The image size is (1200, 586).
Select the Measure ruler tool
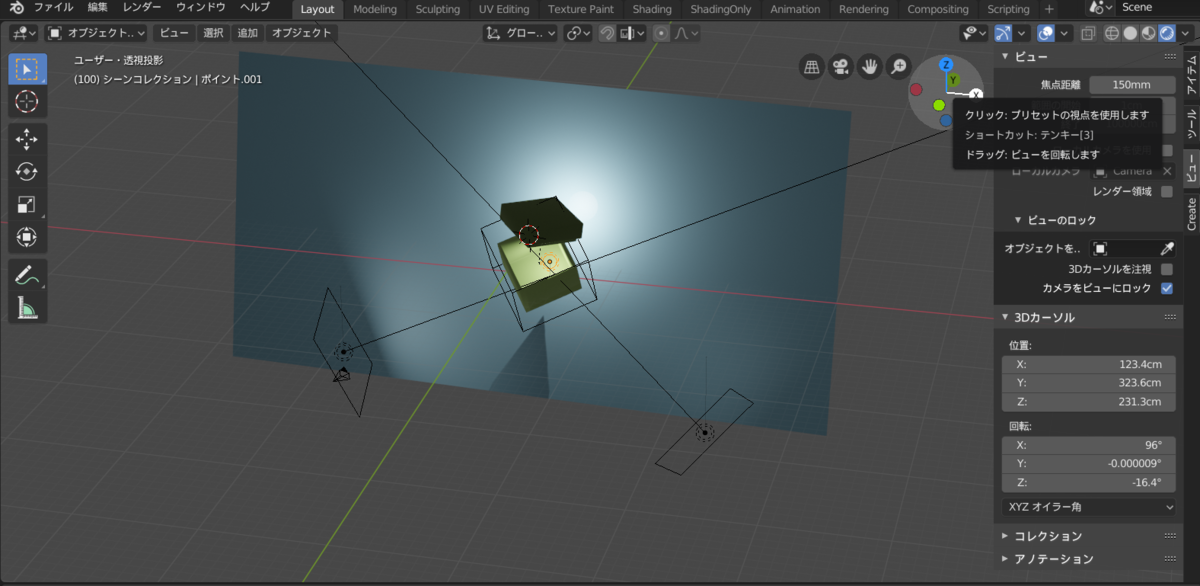coord(27,308)
